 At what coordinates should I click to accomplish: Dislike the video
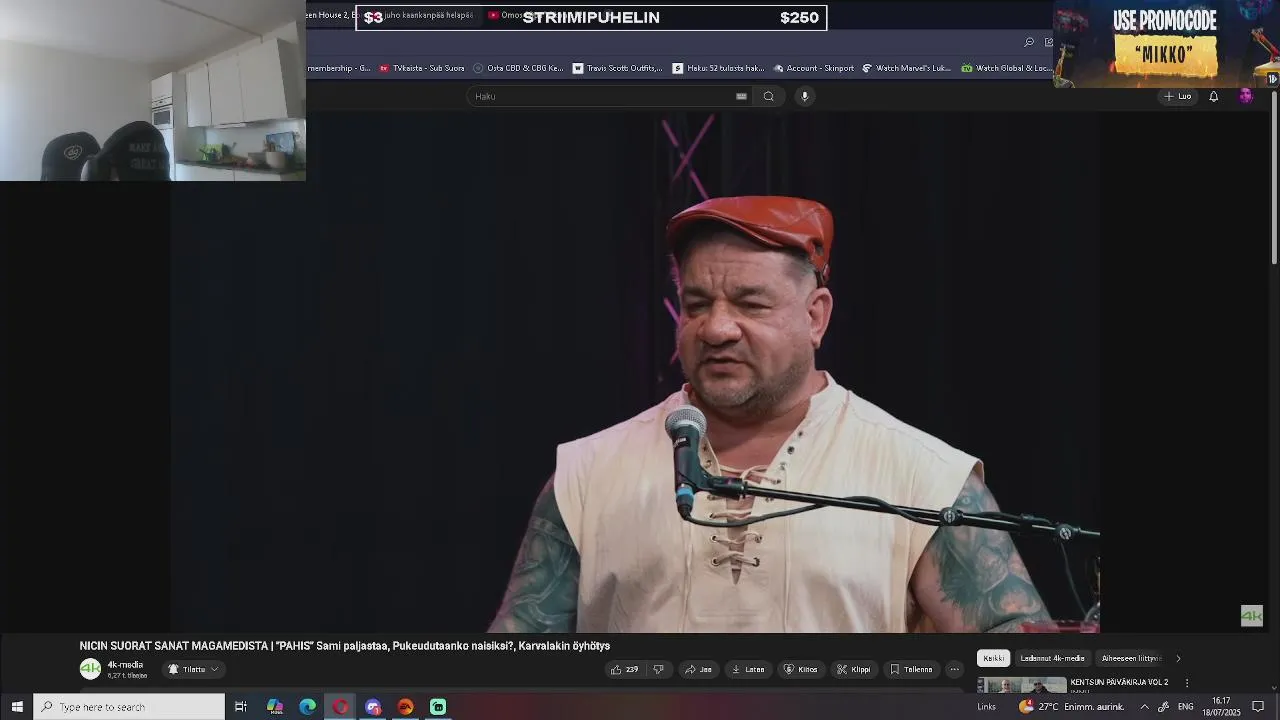(x=658, y=669)
